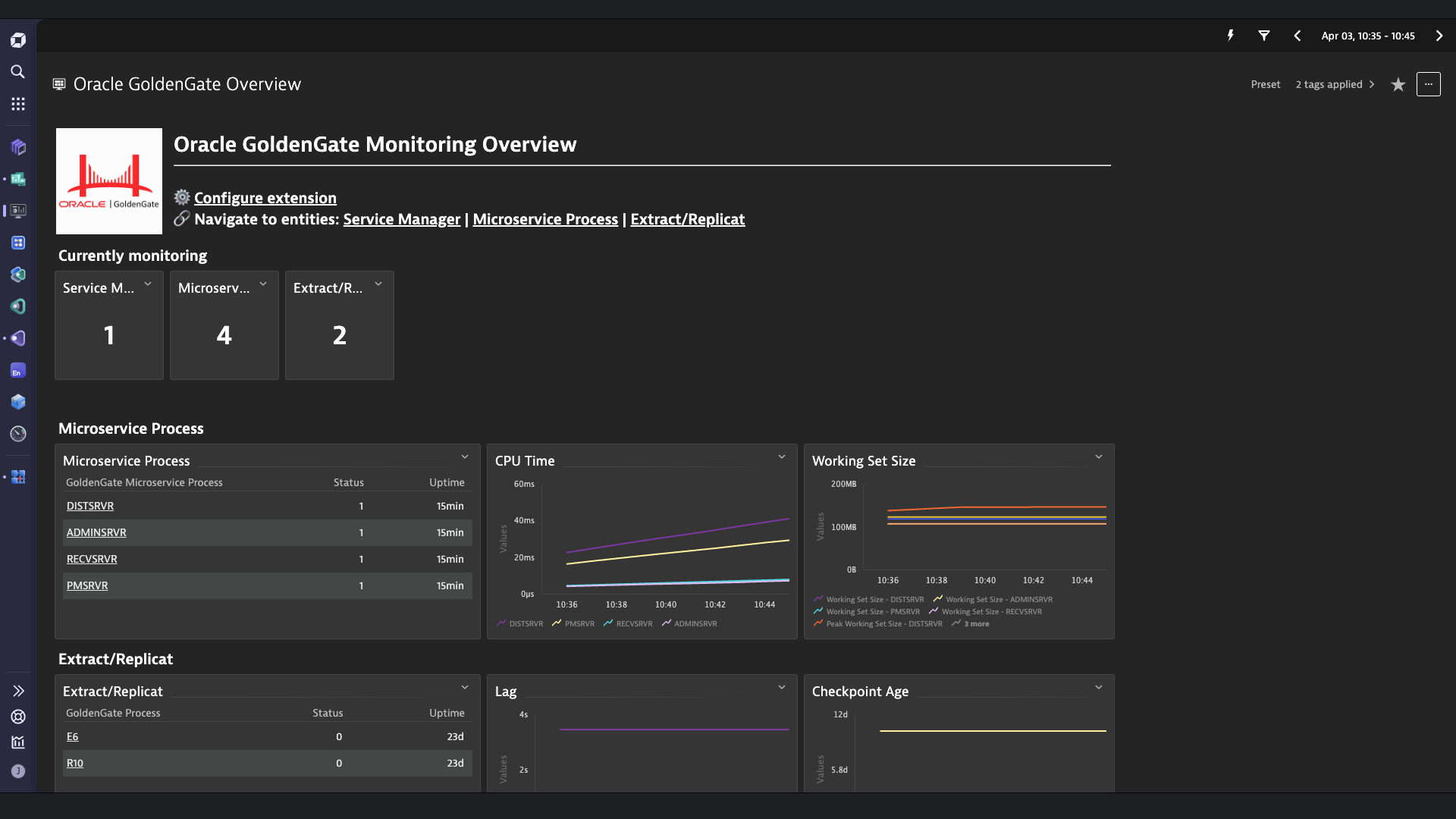Open the apps grid launcher
This screenshot has width=1456, height=819.
[x=18, y=104]
